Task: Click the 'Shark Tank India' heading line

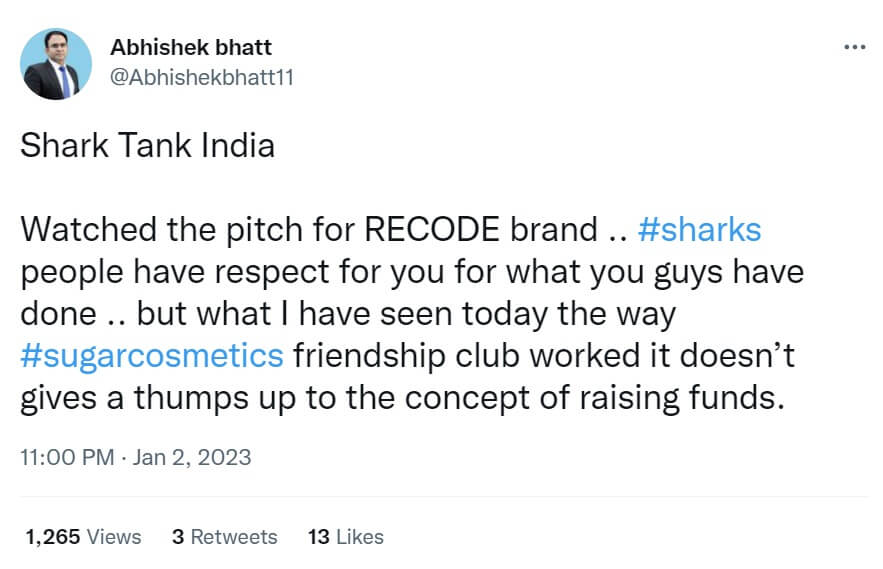Action: point(147,146)
